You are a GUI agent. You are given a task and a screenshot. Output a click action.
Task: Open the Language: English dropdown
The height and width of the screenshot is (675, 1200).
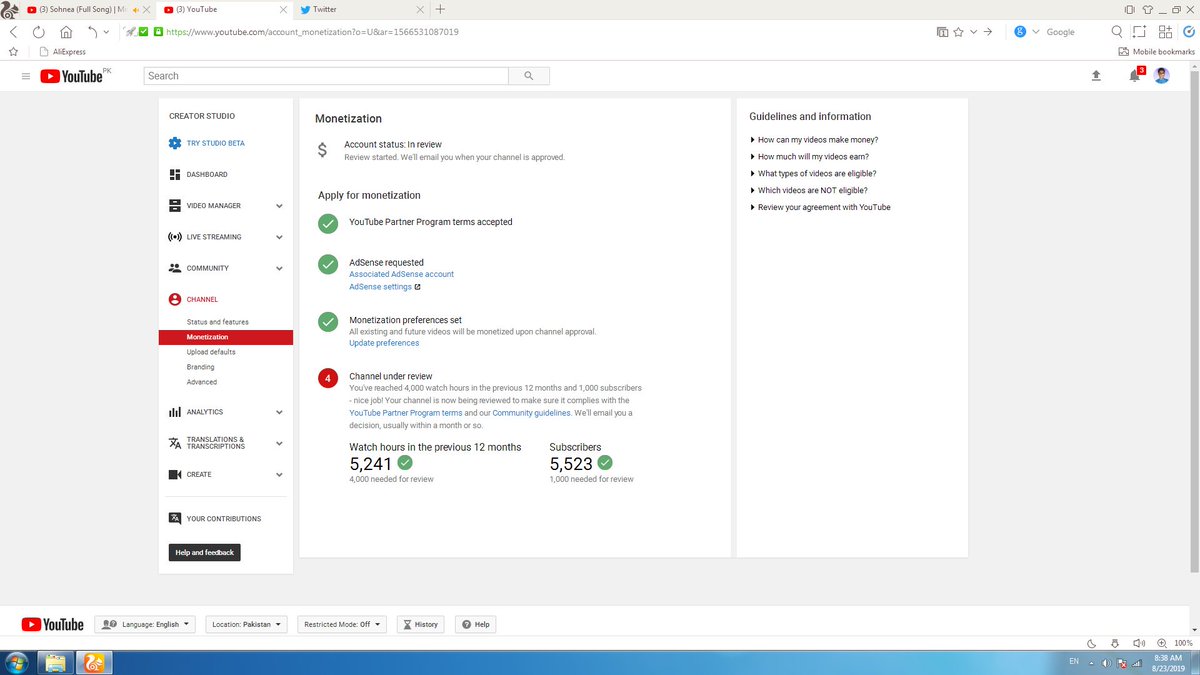pyautogui.click(x=146, y=624)
